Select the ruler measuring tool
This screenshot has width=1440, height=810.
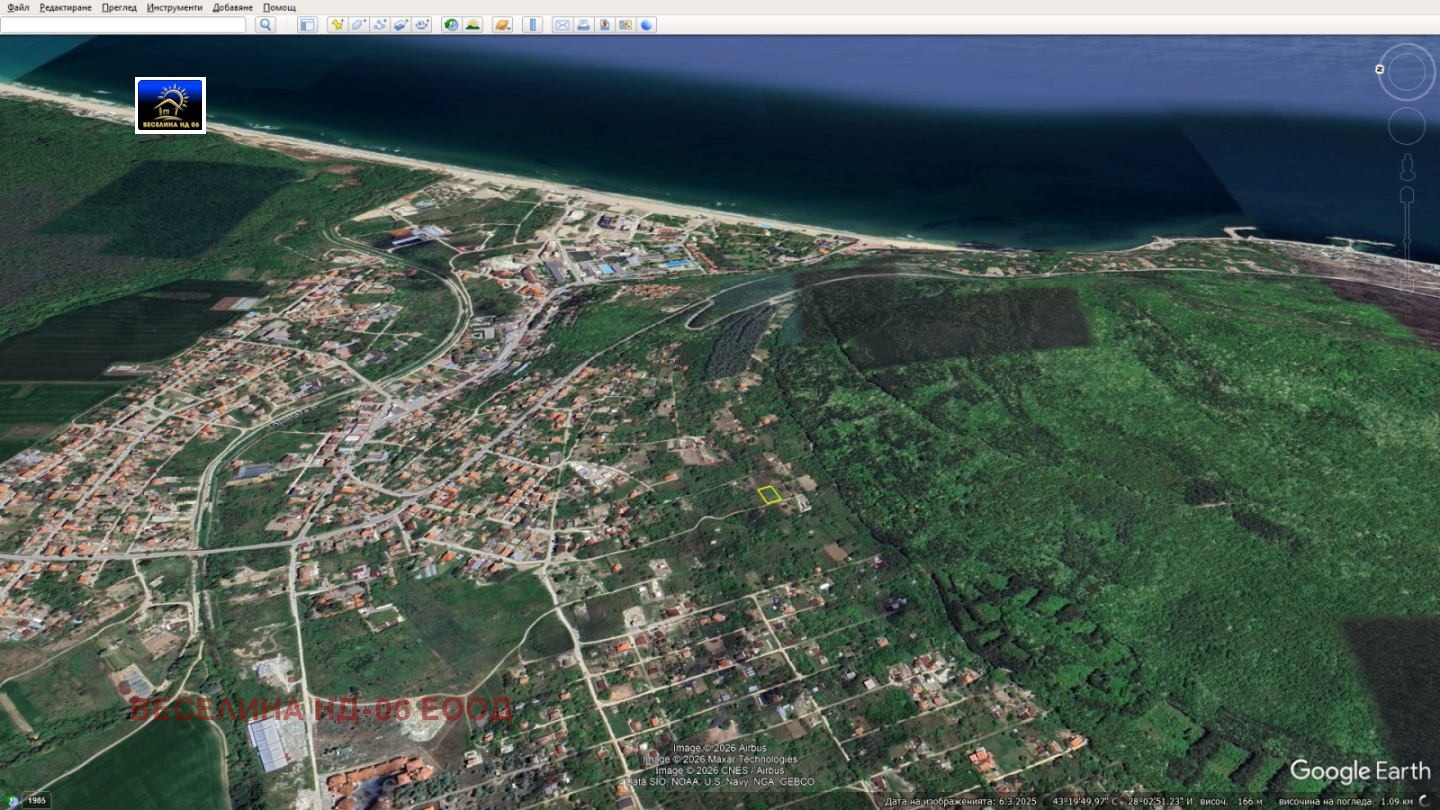tap(532, 25)
